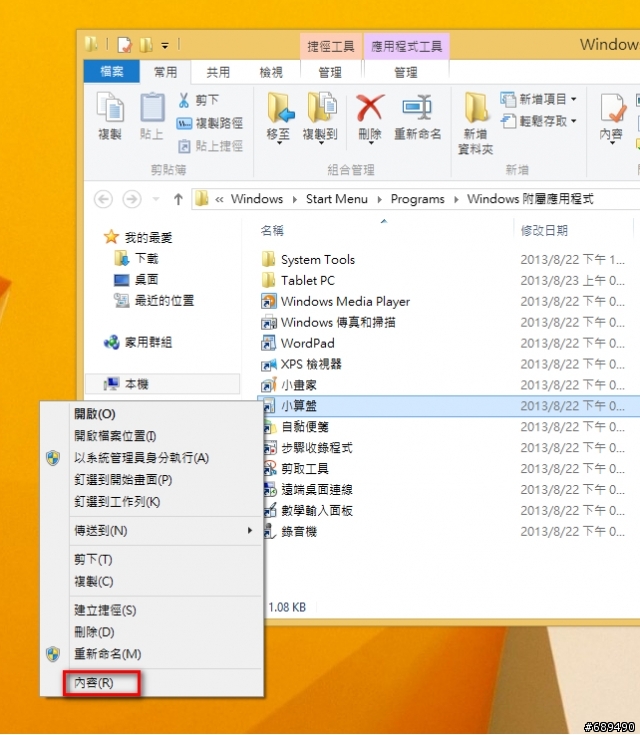The height and width of the screenshot is (735, 640).
Task: Open 下載 in the navigation pane
Action: [x=136, y=258]
